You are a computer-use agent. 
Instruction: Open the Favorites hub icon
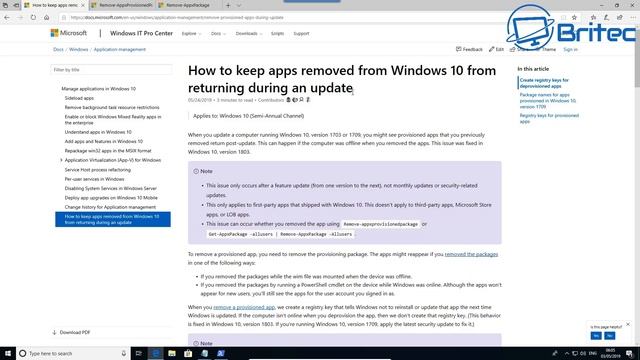[x=593, y=18]
